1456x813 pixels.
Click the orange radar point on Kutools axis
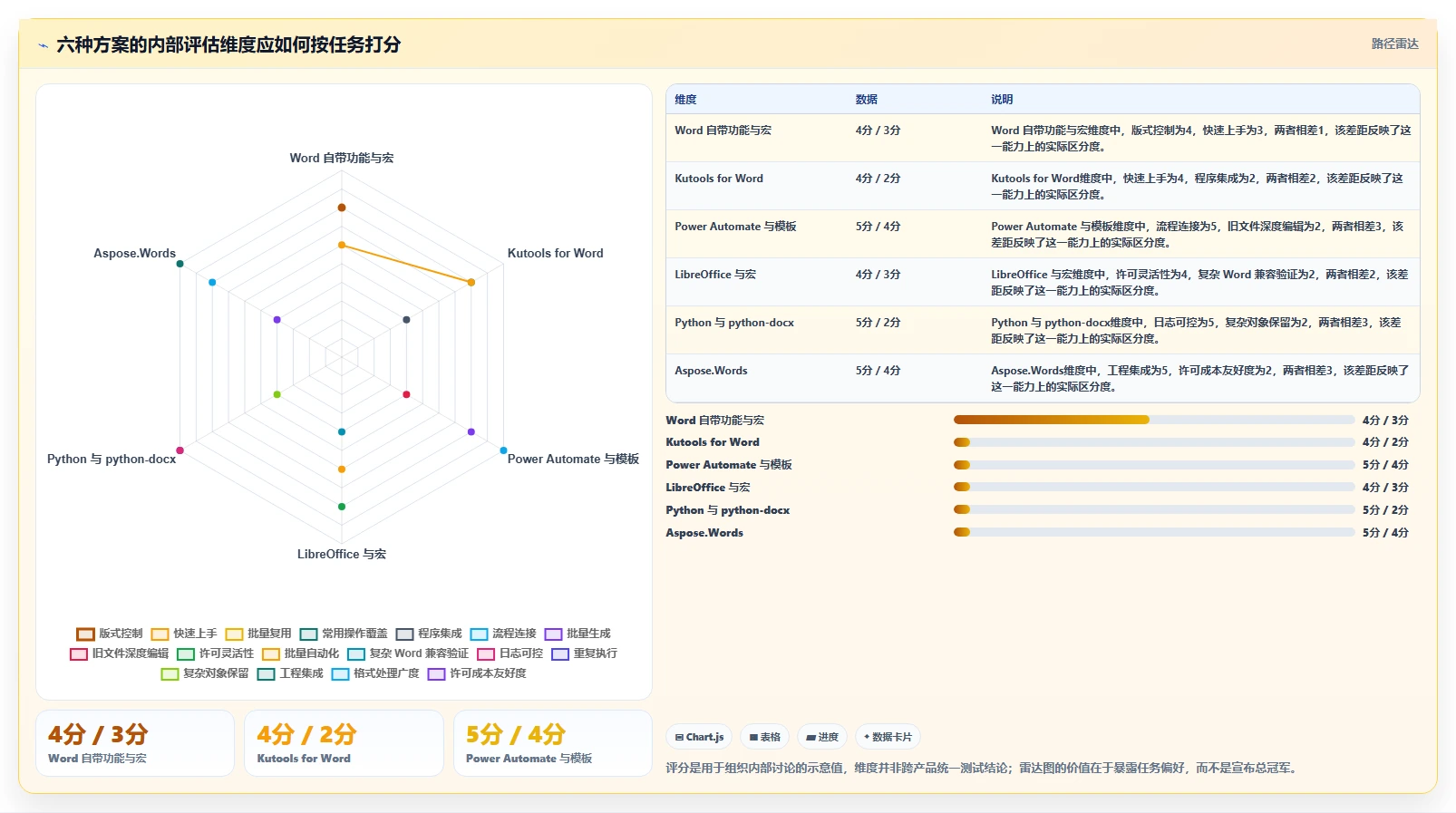[471, 283]
